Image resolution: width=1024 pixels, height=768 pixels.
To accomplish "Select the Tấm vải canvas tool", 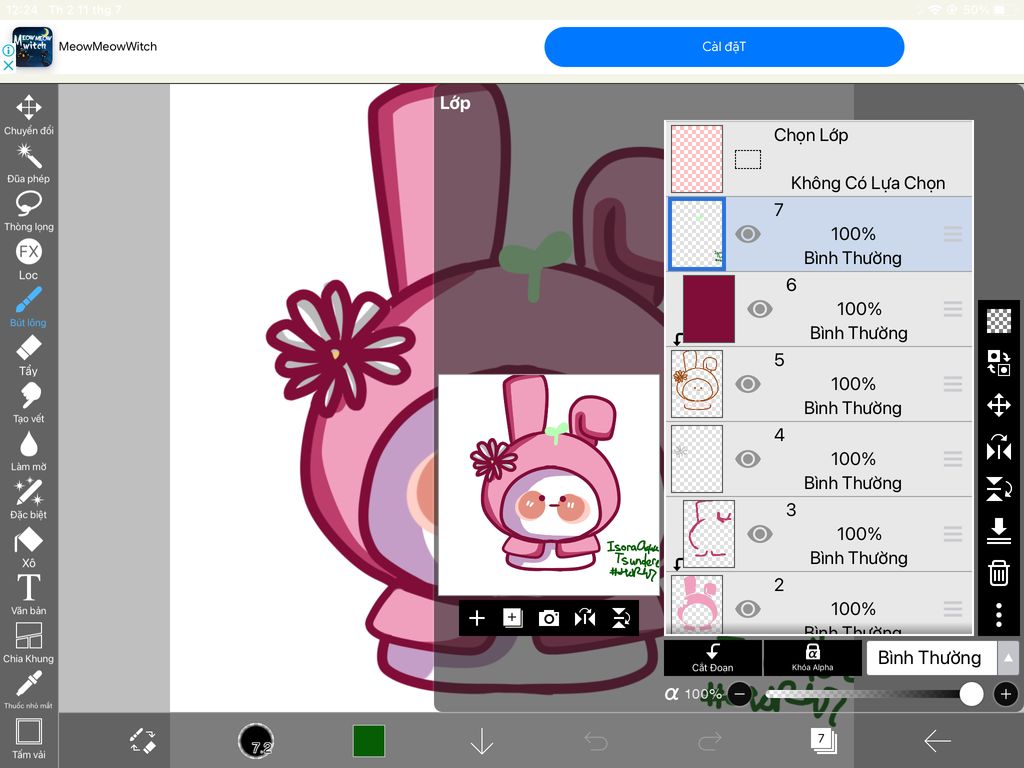I will (x=29, y=739).
